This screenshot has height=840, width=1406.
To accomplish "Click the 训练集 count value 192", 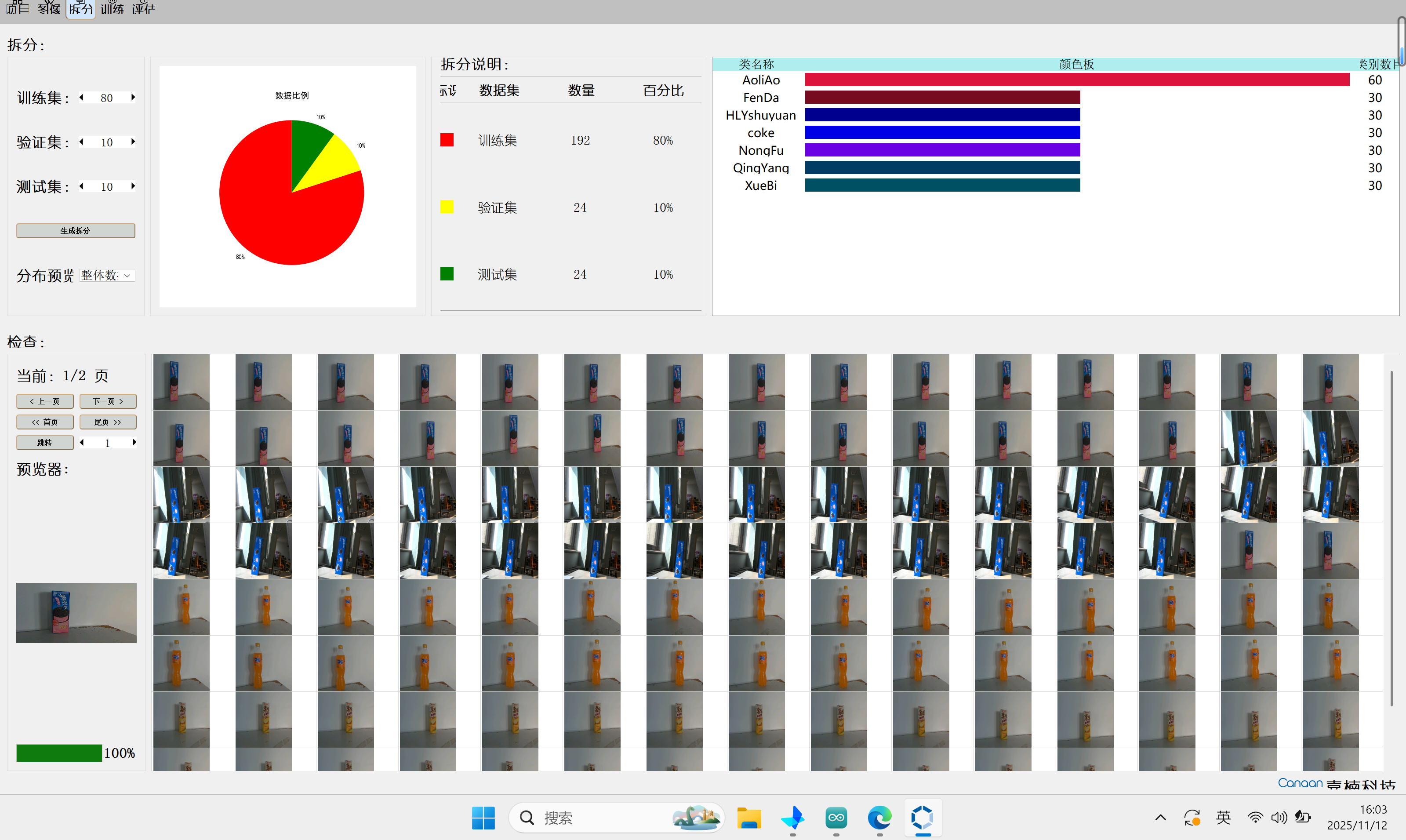I will pyautogui.click(x=580, y=140).
